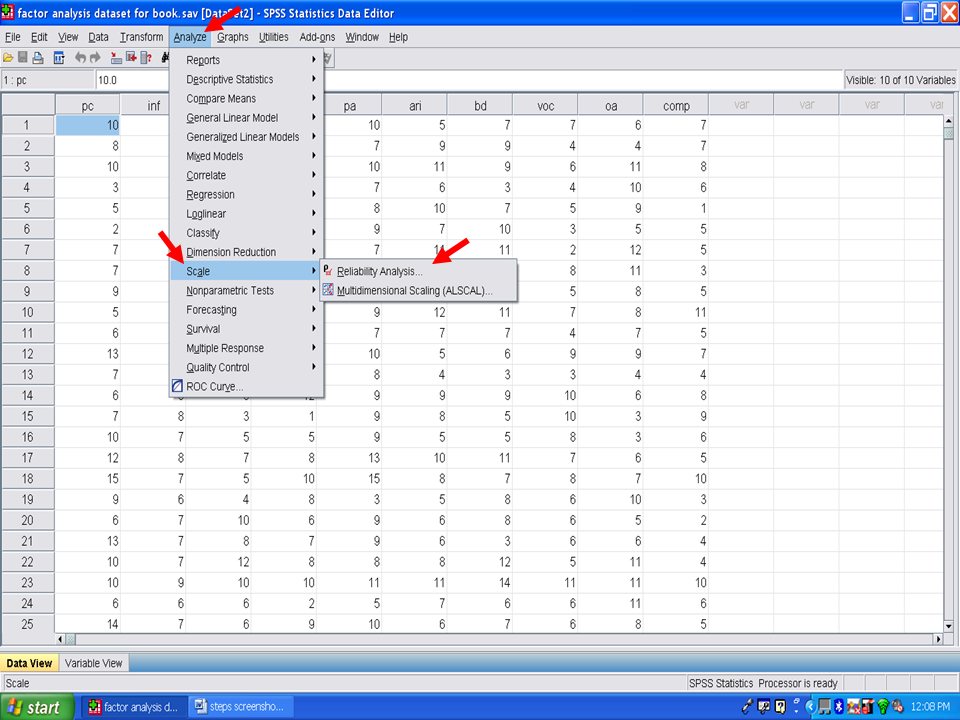Click the Print toolbar icon

pos(38,58)
